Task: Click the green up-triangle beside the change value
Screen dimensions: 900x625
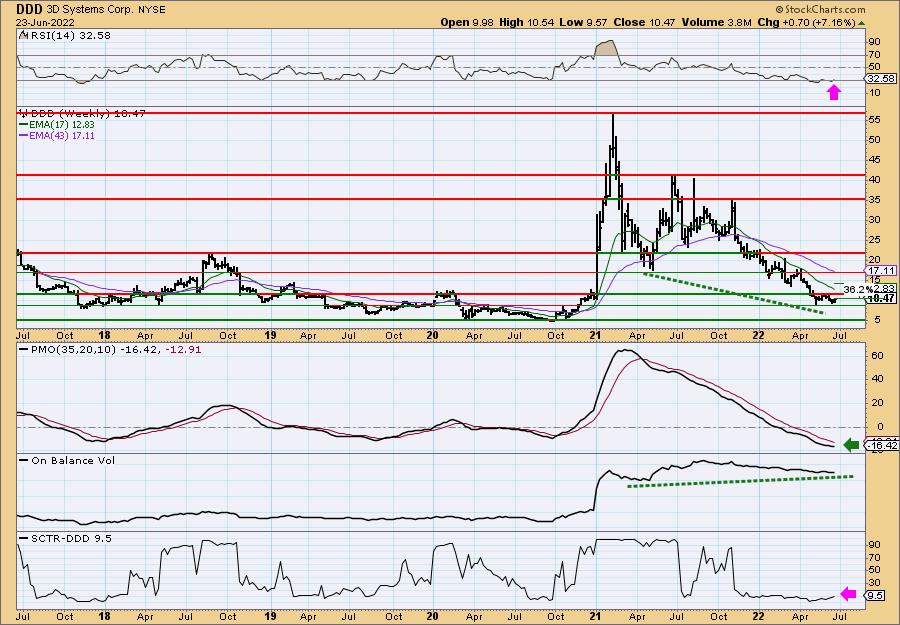Action: click(861, 23)
